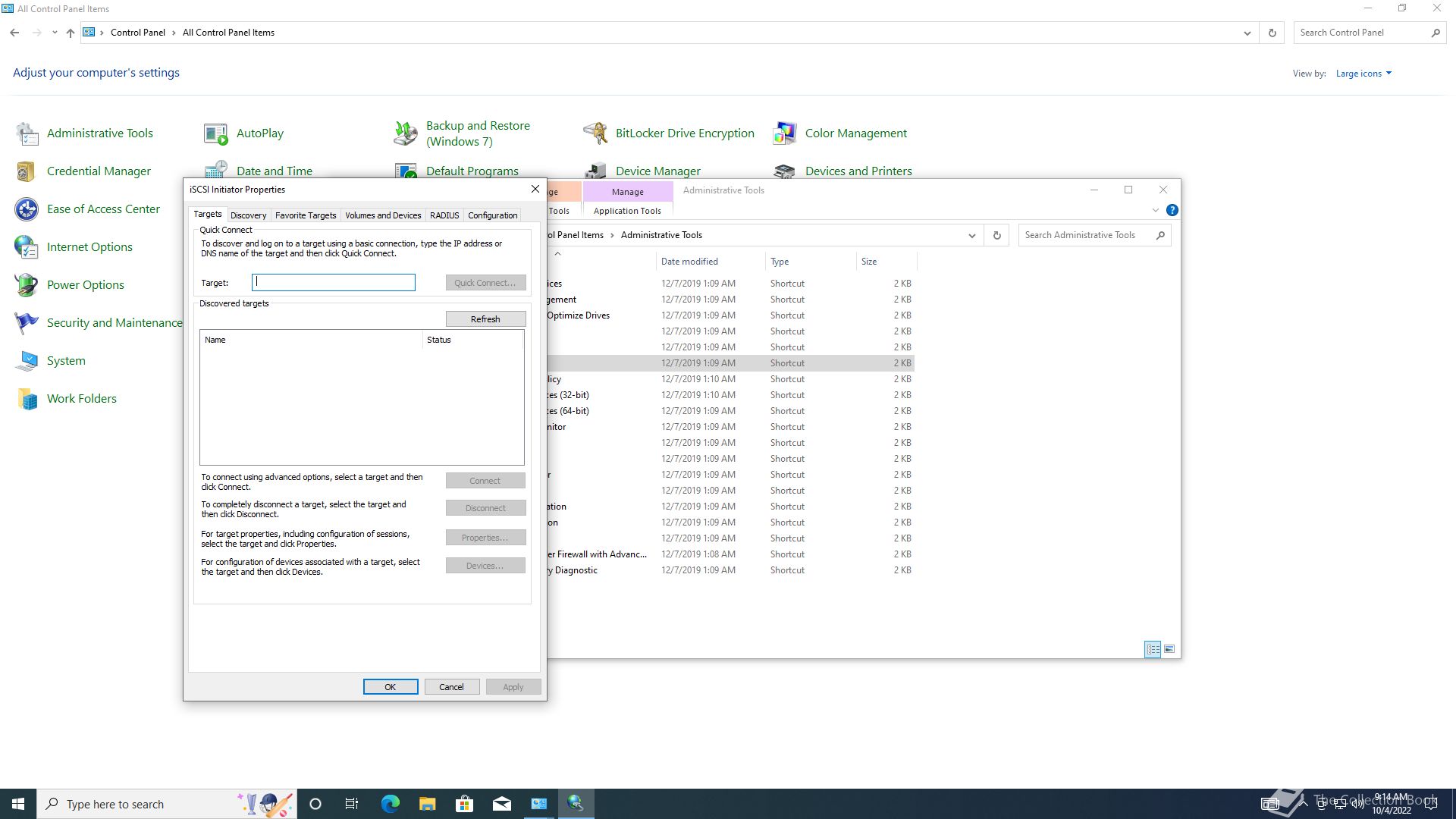
Task: Sort discovered targets by Status column
Action: pos(472,340)
